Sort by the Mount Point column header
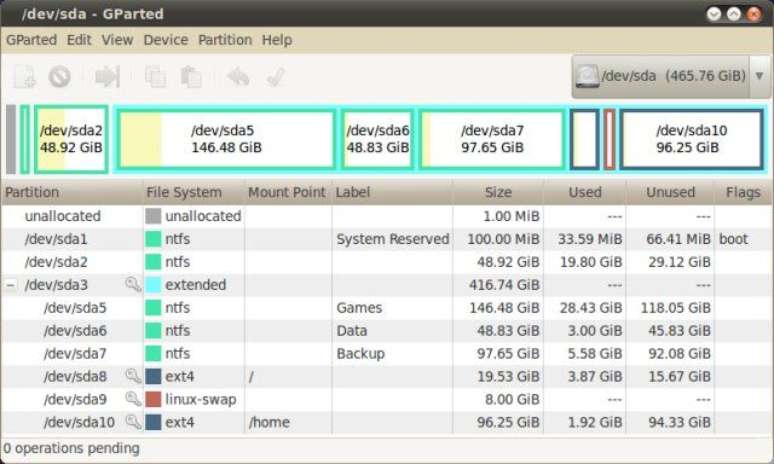This screenshot has width=774, height=464. coord(288,192)
